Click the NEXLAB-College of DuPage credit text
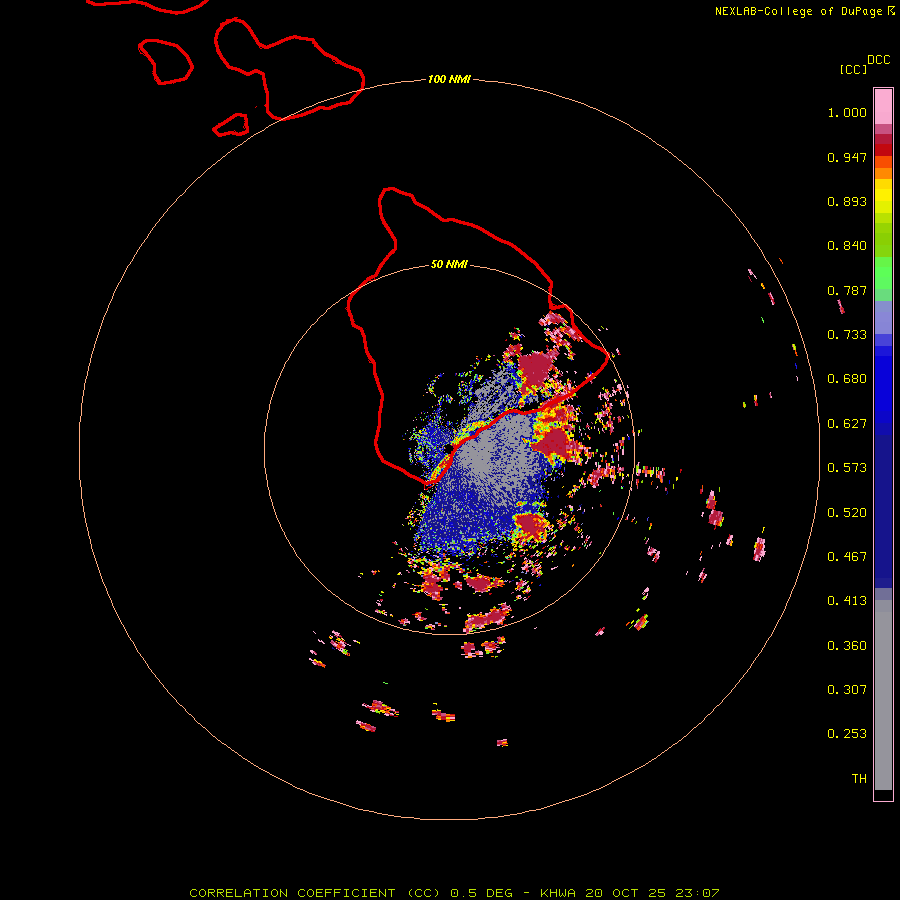900x900 pixels. (x=798, y=11)
